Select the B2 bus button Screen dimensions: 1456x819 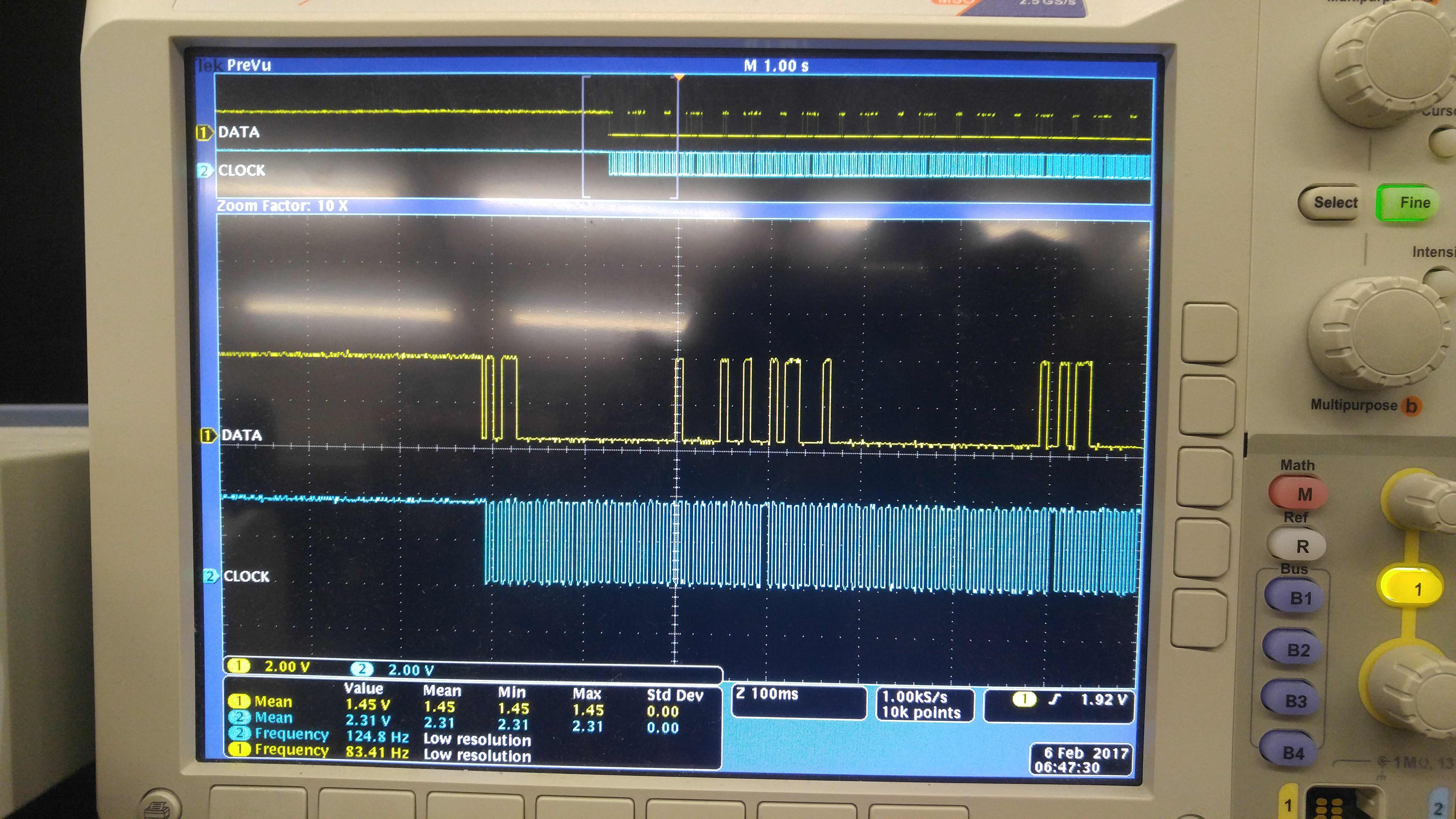(1293, 648)
